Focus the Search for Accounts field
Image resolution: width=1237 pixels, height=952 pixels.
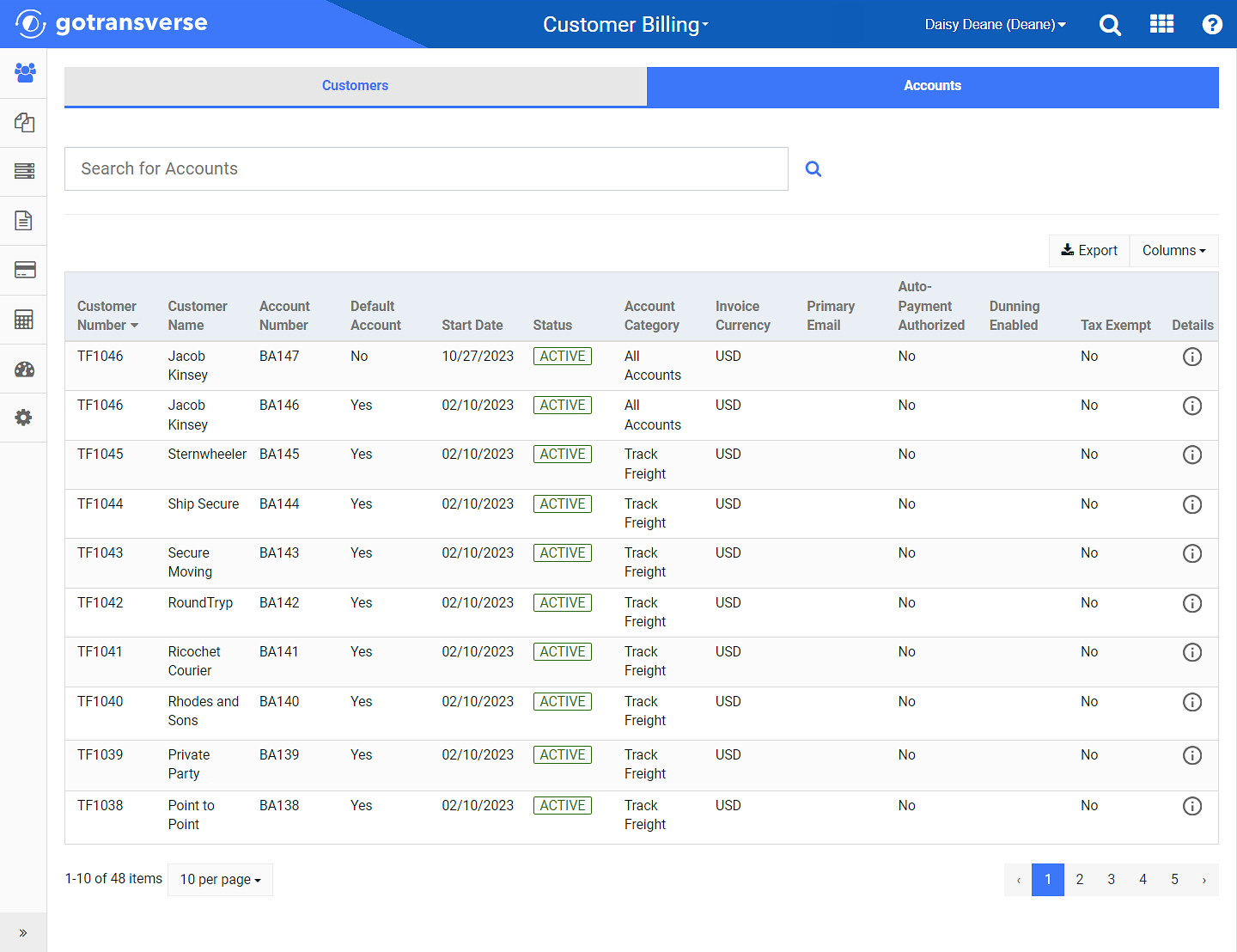click(426, 168)
